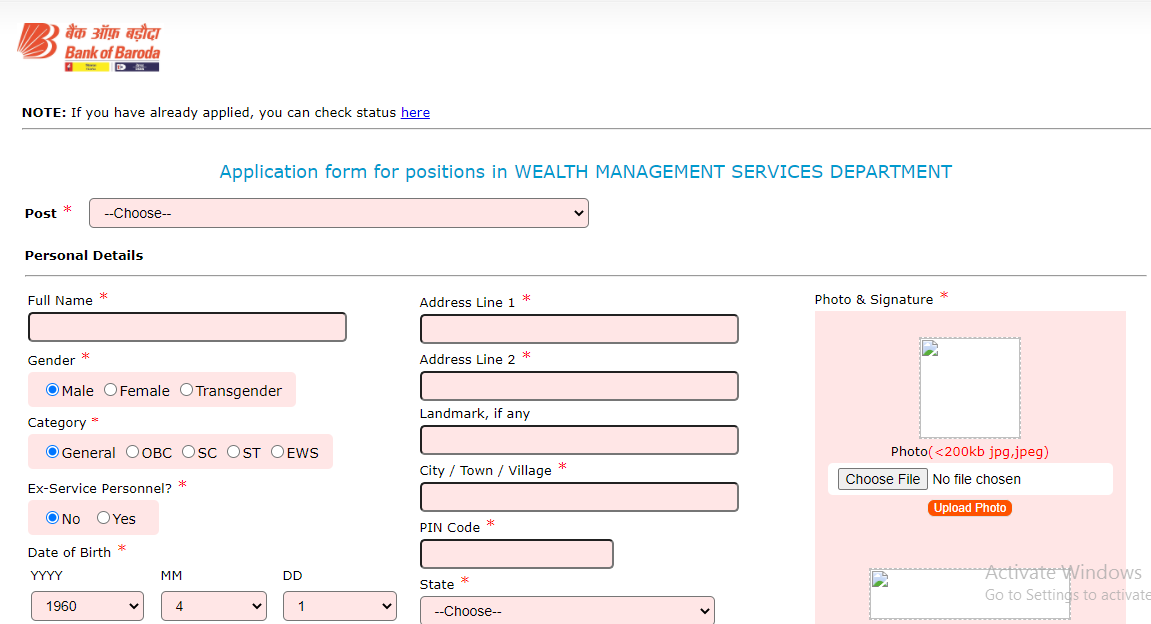
Task: Choose the EWS category radio button
Action: point(278,452)
